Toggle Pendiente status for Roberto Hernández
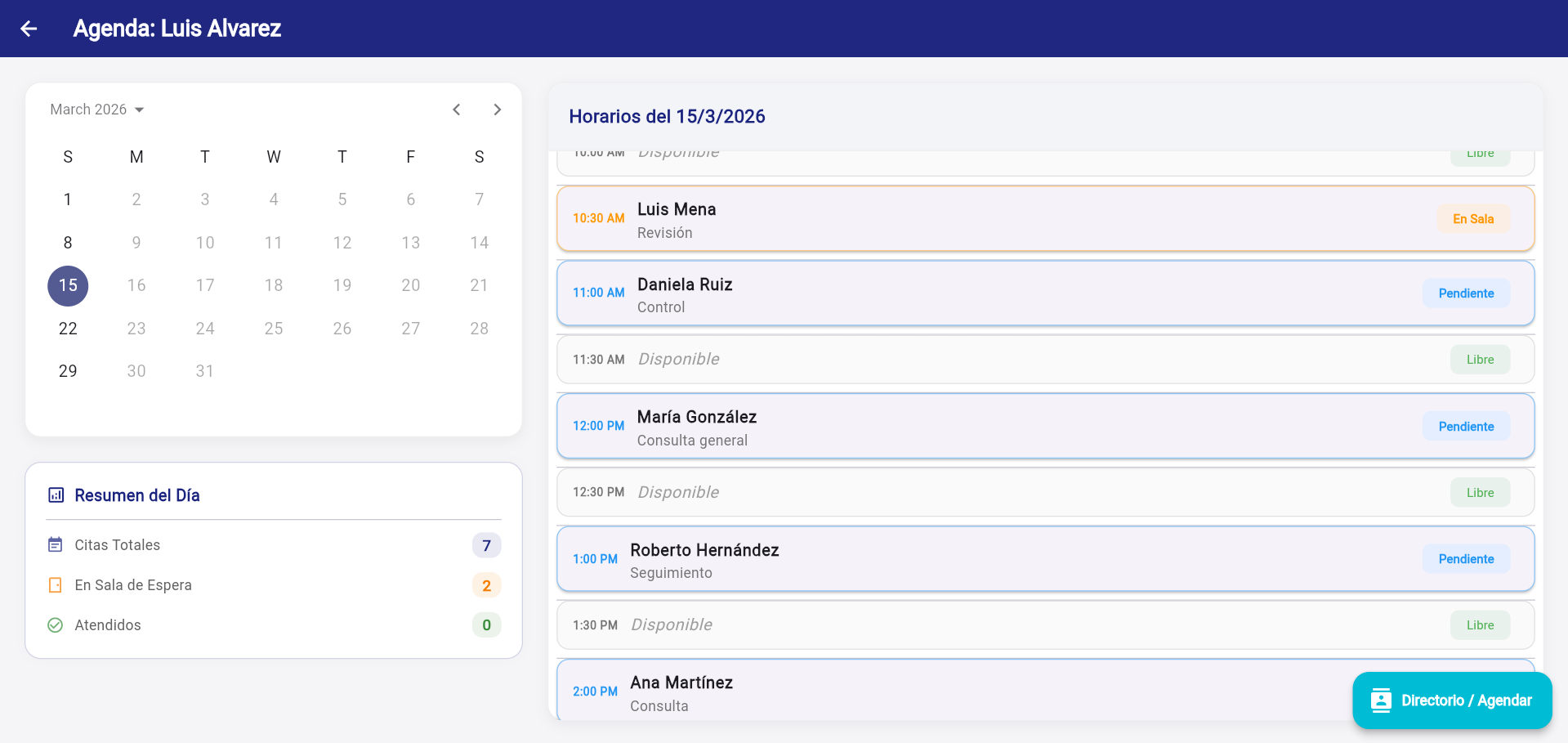Screen dimensions: 1568x743 point(1465,559)
